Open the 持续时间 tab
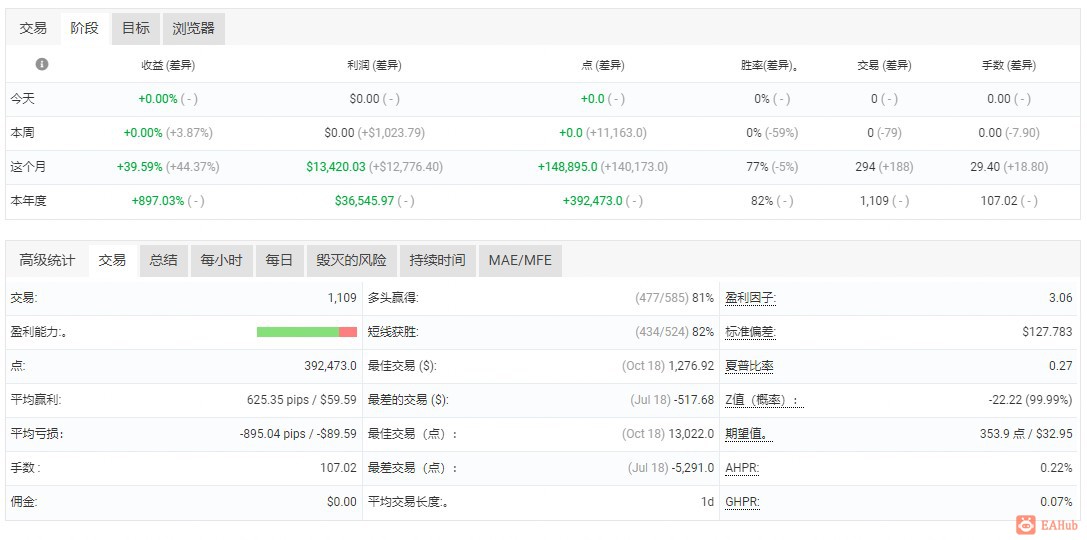This screenshot has height=540, width=1087. click(x=437, y=260)
